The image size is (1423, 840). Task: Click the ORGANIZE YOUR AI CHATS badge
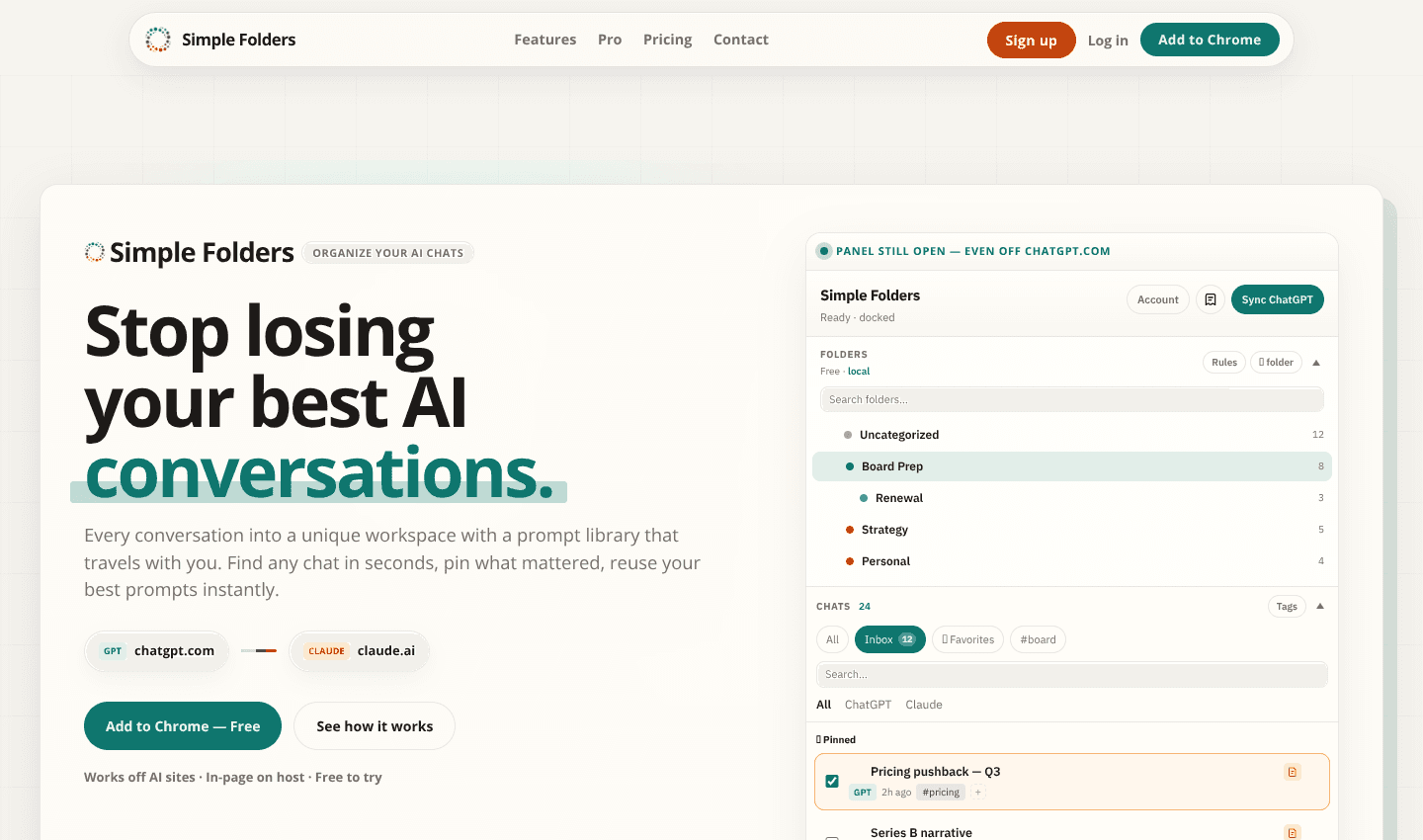(x=388, y=253)
